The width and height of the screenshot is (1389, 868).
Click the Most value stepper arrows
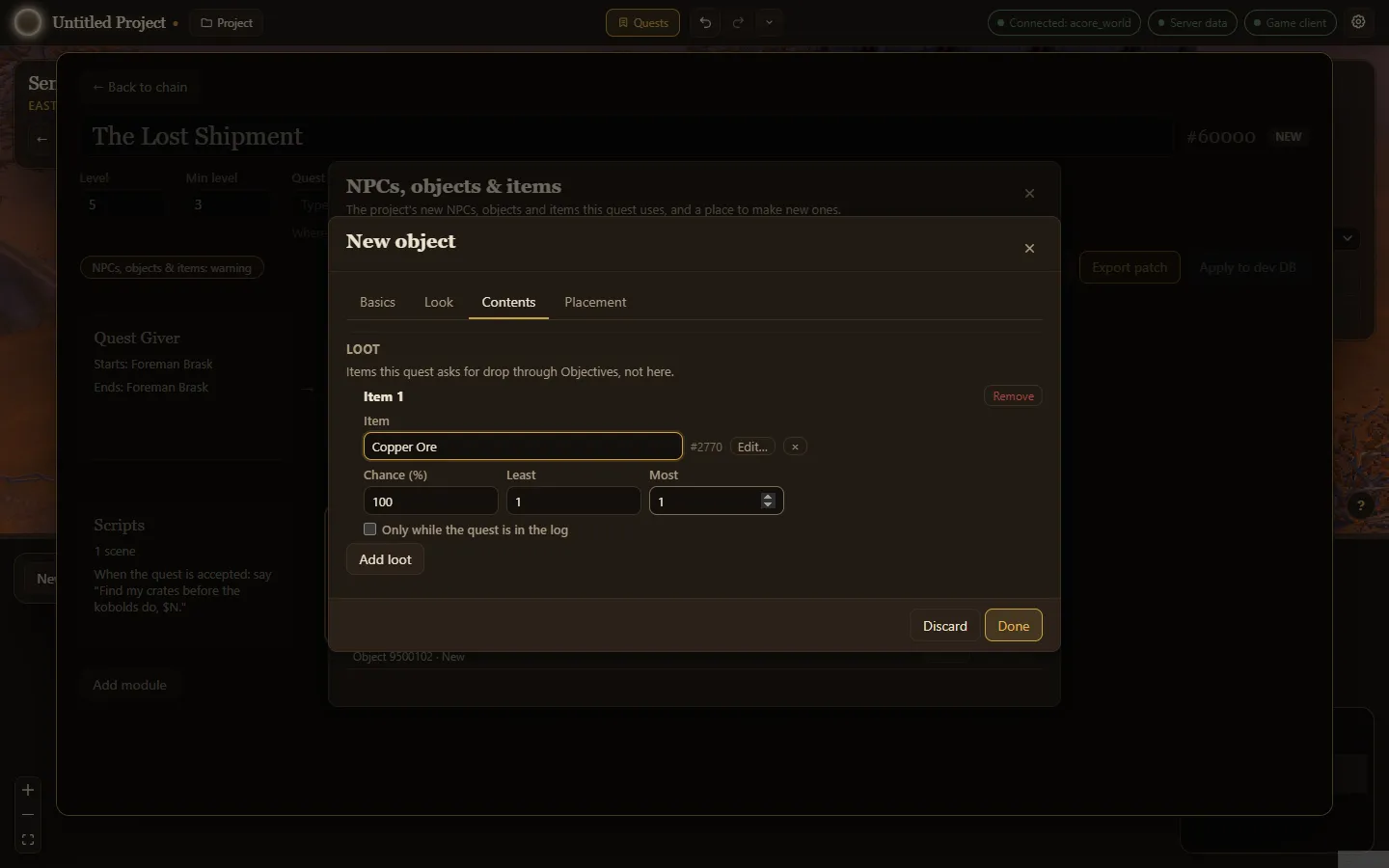[x=768, y=501]
